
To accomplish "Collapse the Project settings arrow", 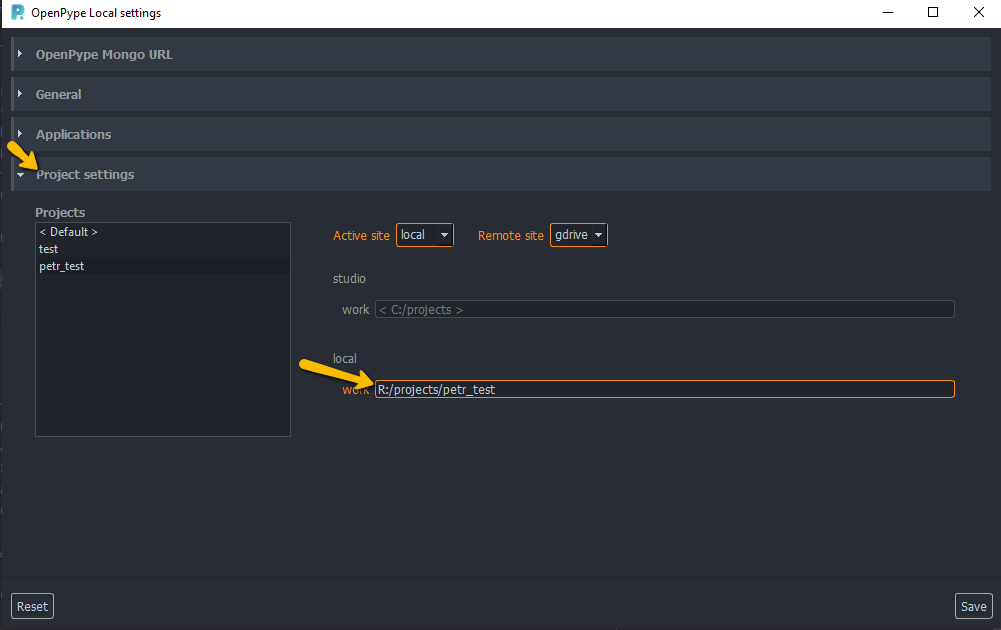I will click(20, 174).
